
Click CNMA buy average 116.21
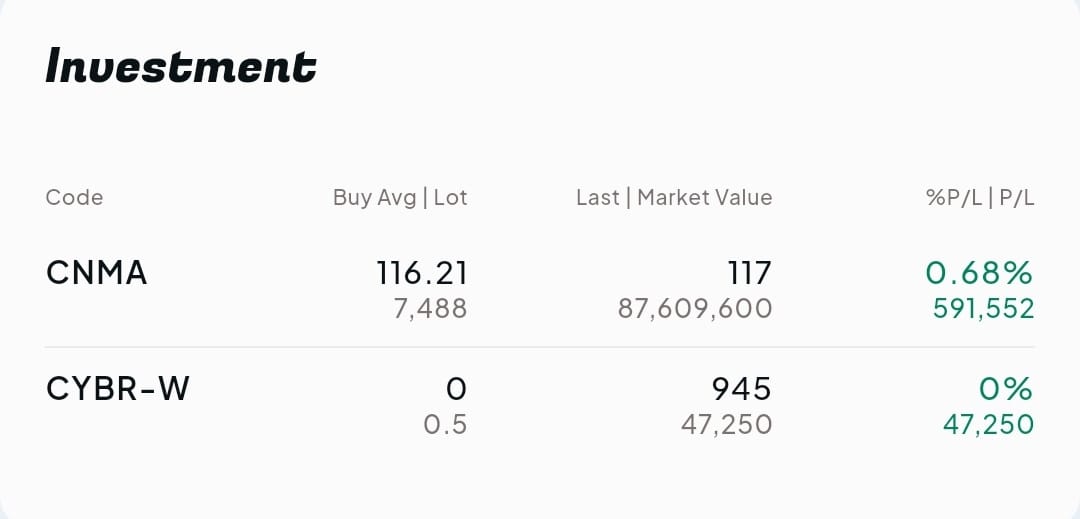422,272
